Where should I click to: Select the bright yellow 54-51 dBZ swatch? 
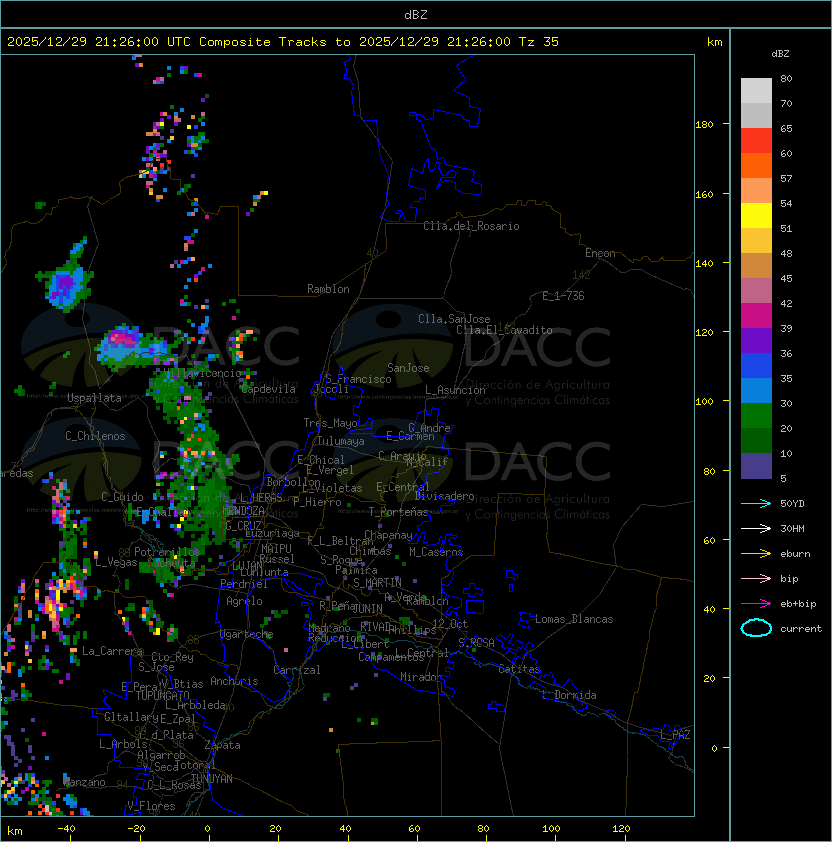756,216
